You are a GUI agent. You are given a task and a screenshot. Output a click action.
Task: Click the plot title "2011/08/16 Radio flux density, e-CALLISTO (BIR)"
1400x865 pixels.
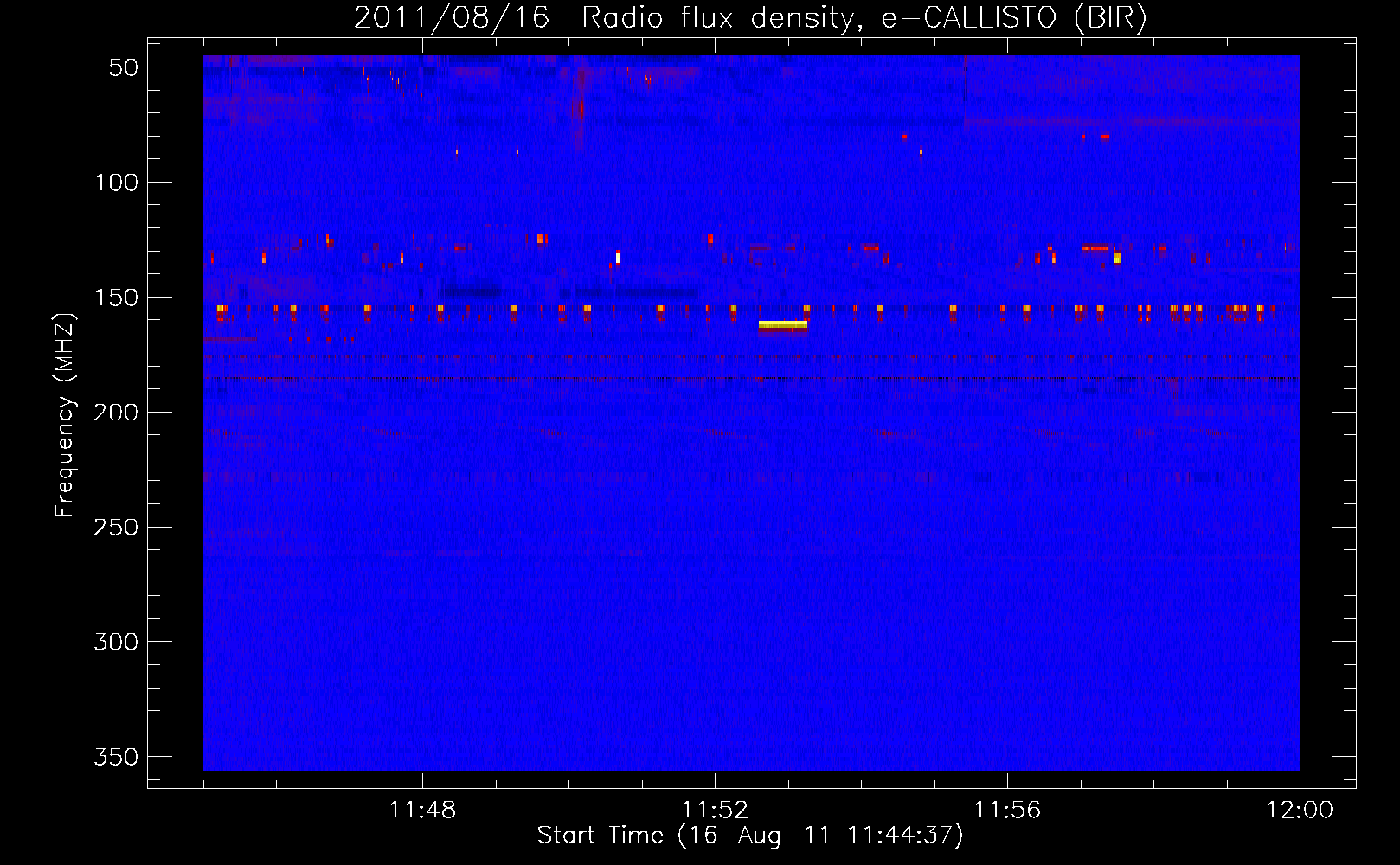click(750, 18)
